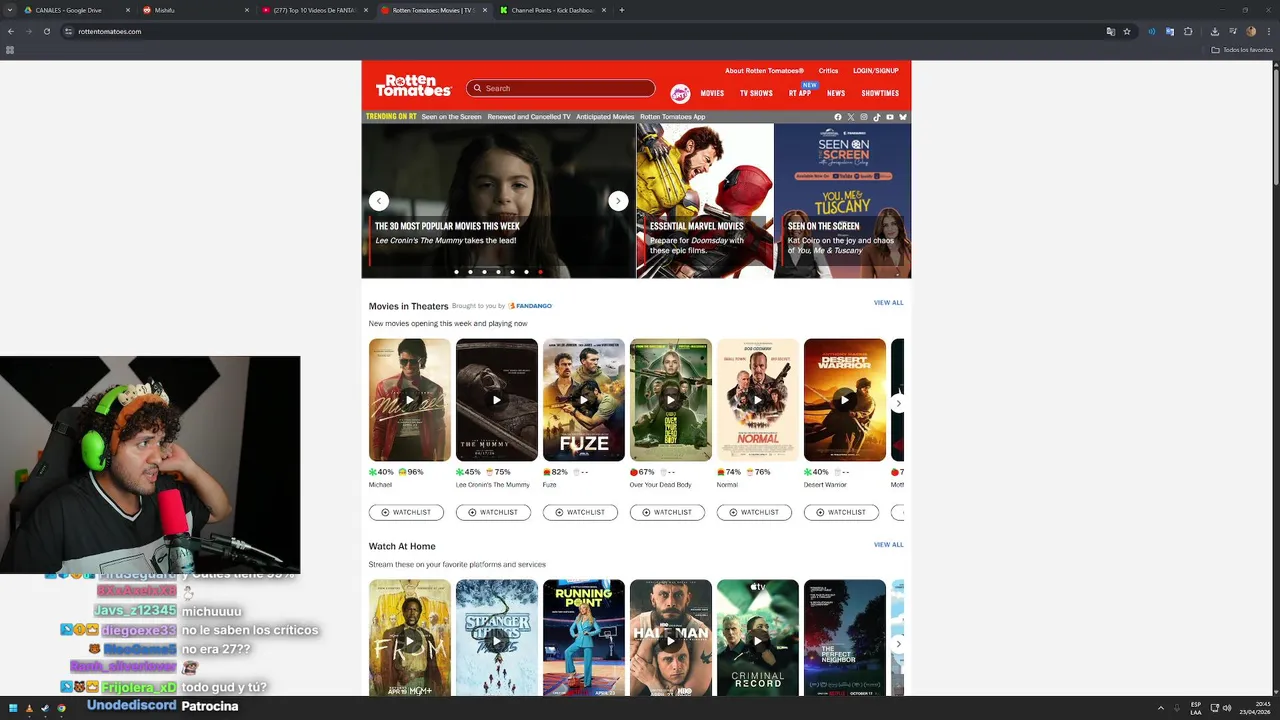Open Rotten Tomatoes Facebook icon

838,117
